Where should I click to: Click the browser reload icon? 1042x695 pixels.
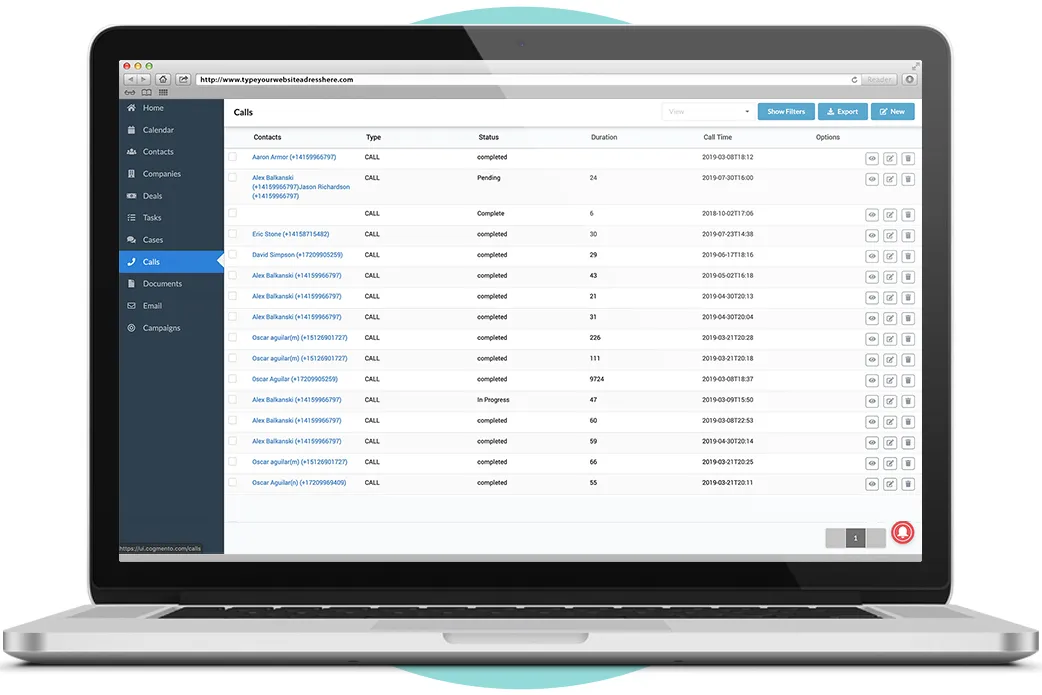854,79
